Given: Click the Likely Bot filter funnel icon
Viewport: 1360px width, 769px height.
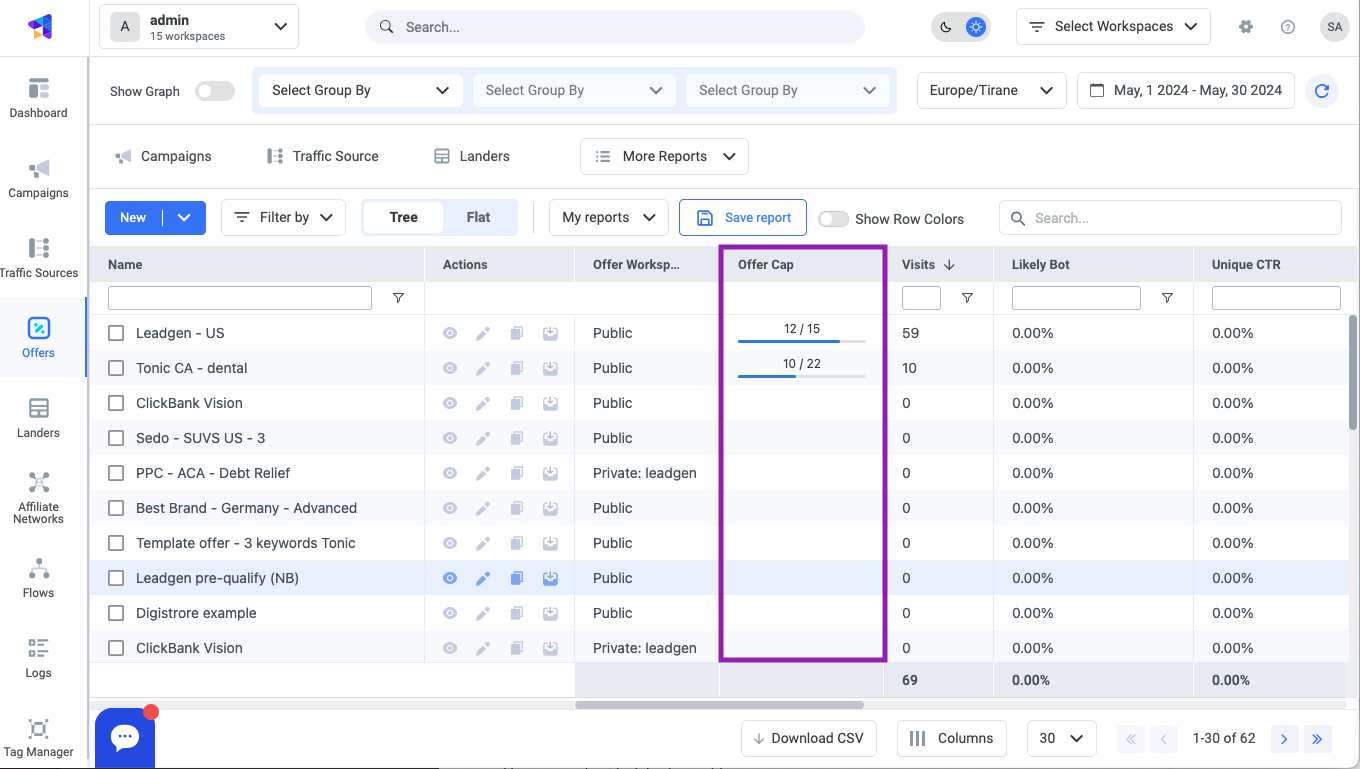Looking at the screenshot, I should (1167, 298).
